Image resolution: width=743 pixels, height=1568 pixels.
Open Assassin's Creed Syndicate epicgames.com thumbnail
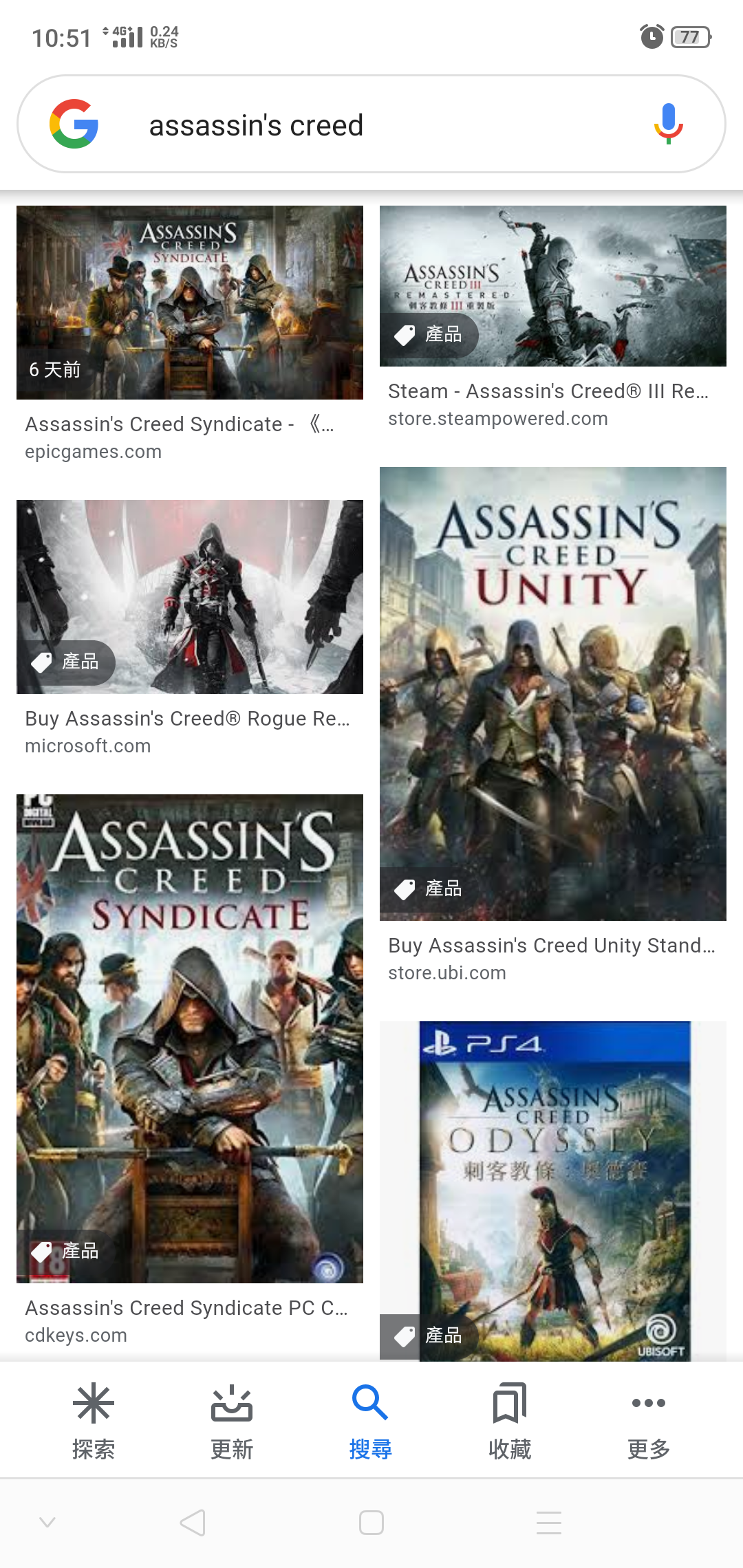190,303
